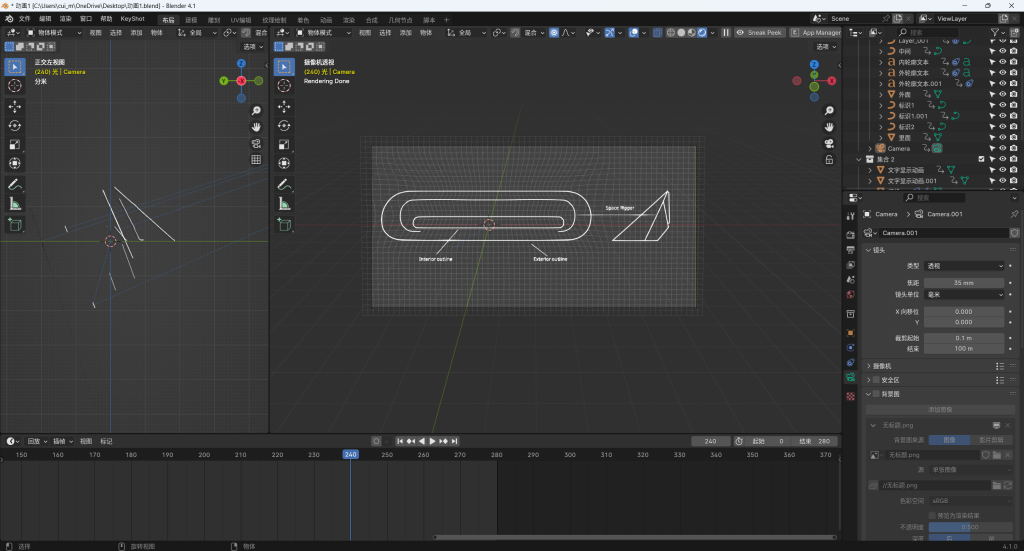Open the KeyShot menu
Screen dimensions: 1024x551
(133, 19)
